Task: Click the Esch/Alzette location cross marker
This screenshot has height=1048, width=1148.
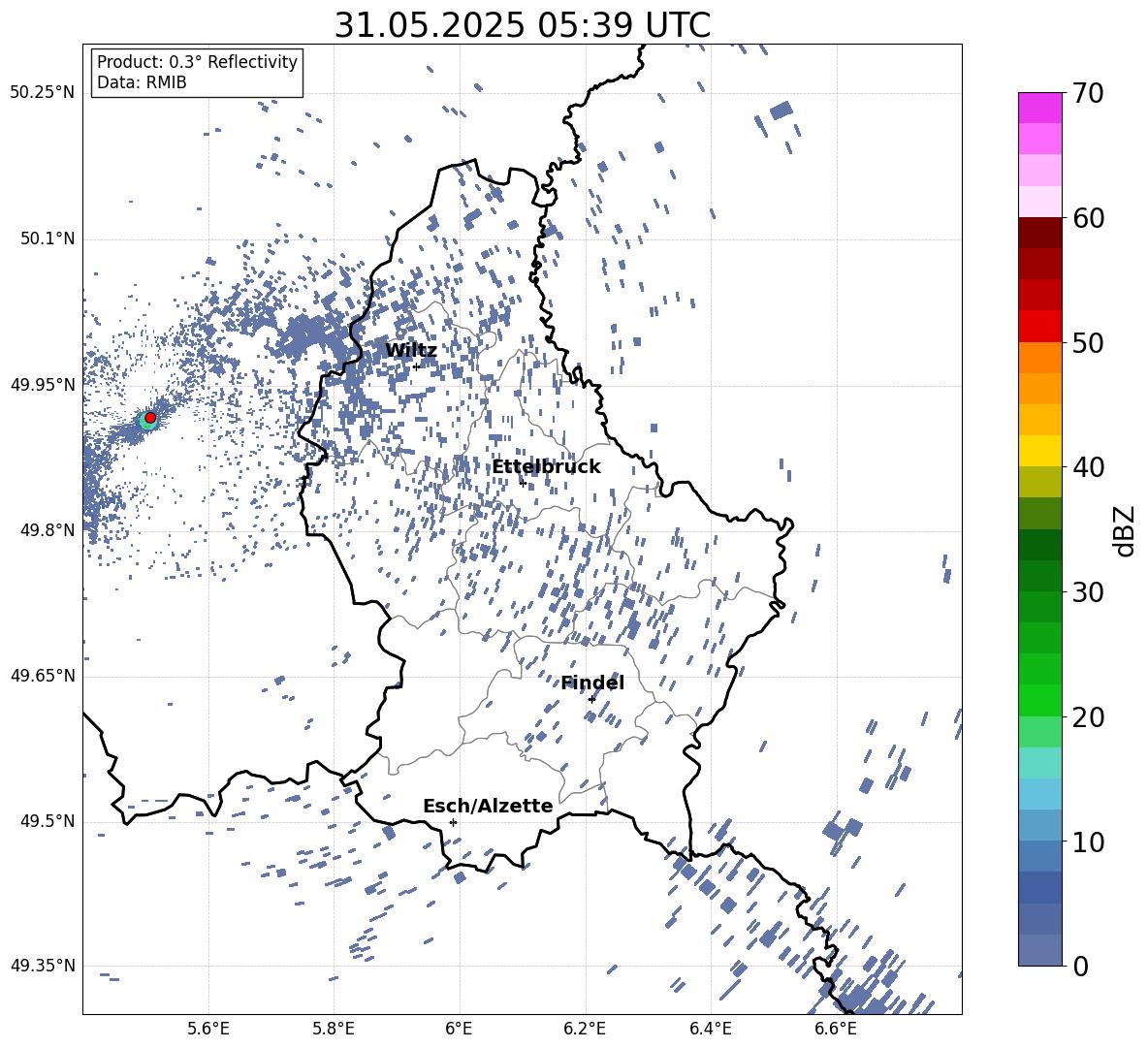Action: [453, 822]
